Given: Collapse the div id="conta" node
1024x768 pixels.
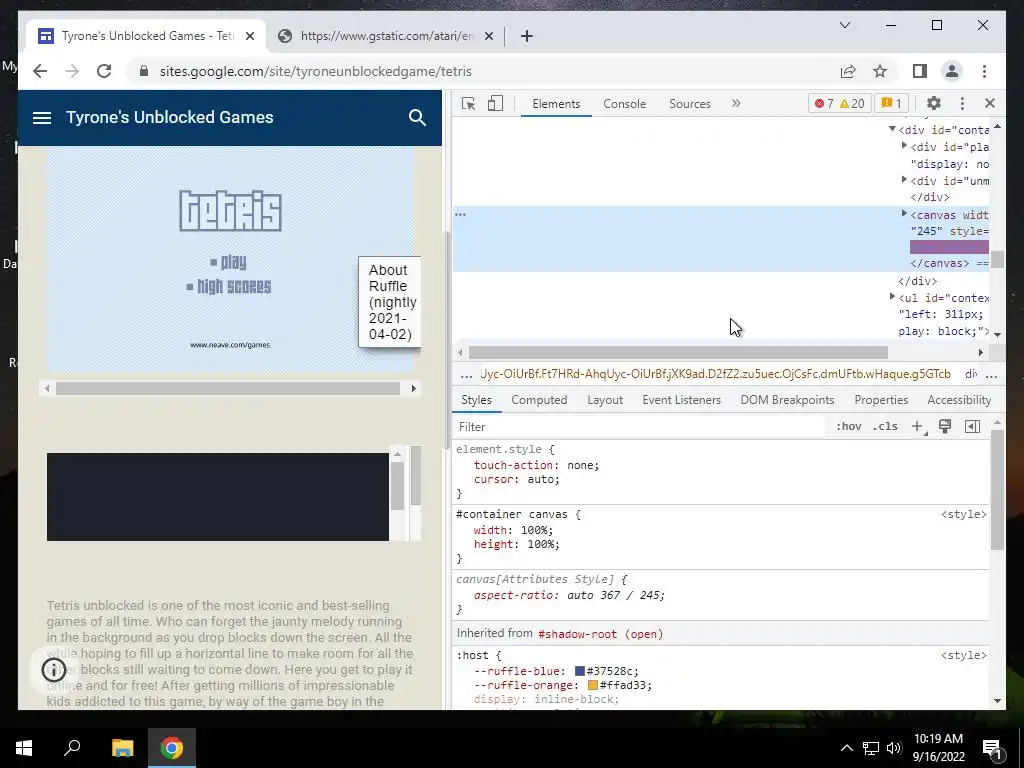Looking at the screenshot, I should (892, 129).
